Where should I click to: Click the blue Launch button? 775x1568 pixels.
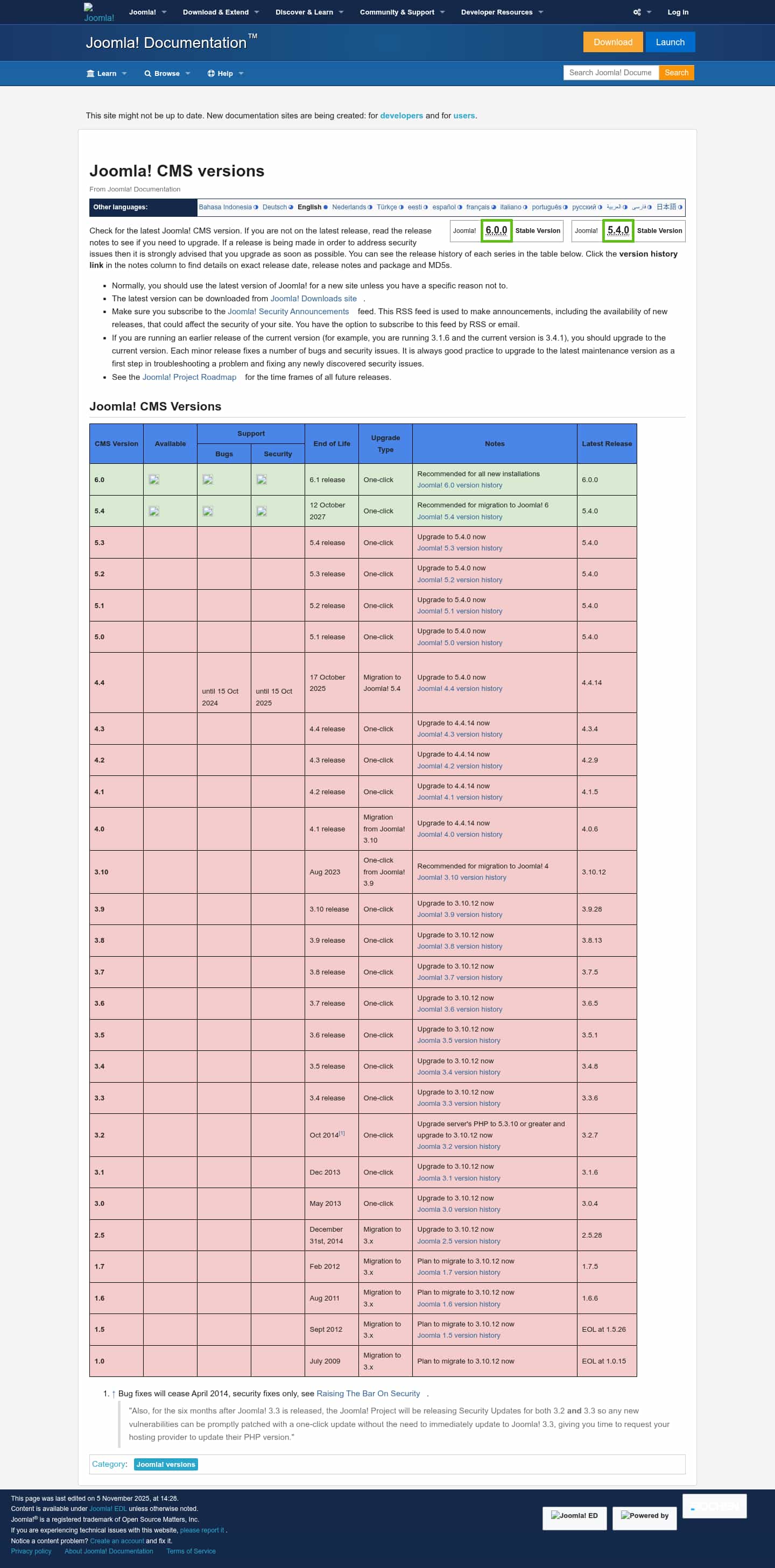coord(670,42)
